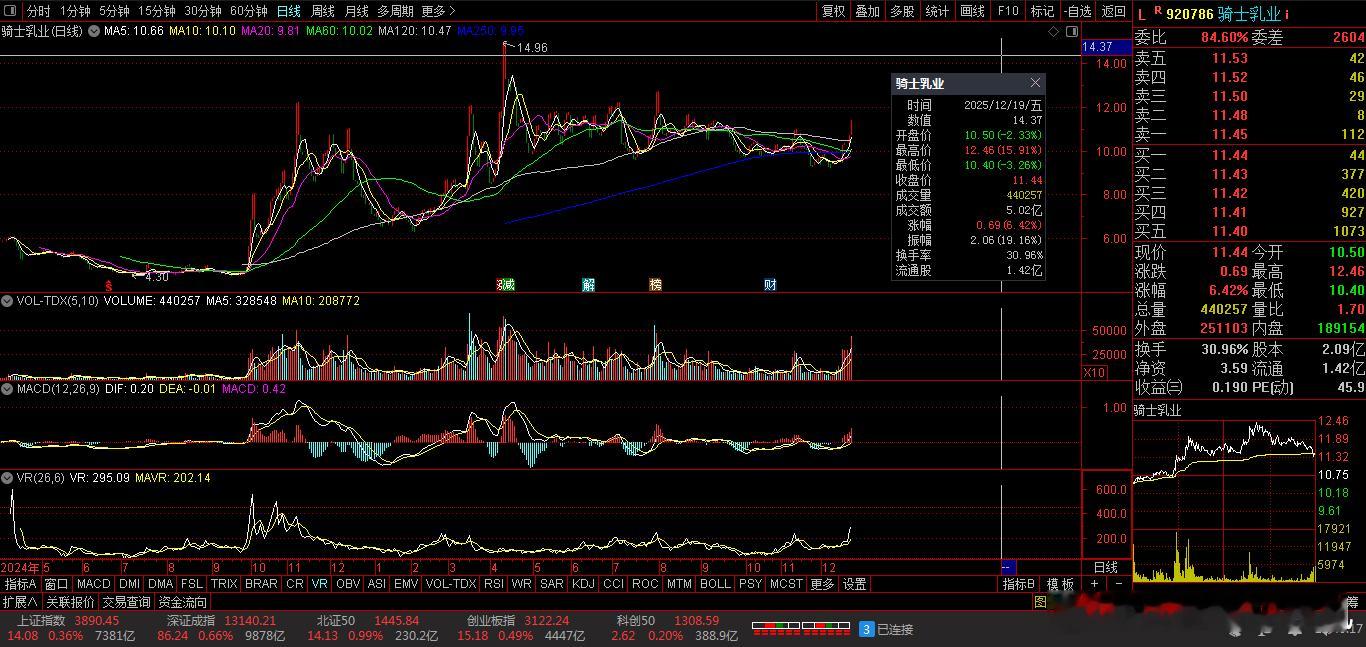Click the 标记 toolbar button
Viewport: 1366px width, 647px height.
tap(1042, 11)
